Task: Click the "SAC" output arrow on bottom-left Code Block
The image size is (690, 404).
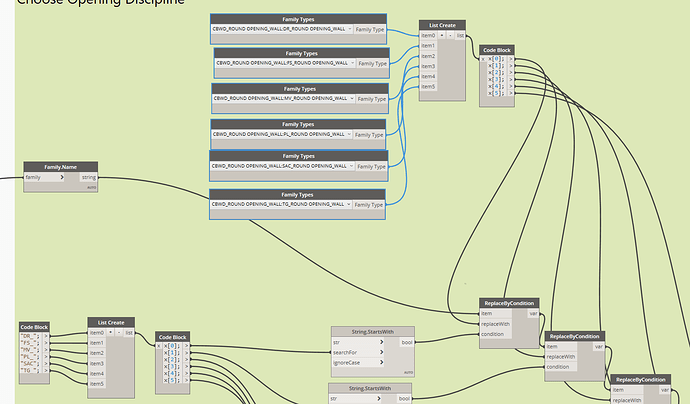Action: point(46,364)
